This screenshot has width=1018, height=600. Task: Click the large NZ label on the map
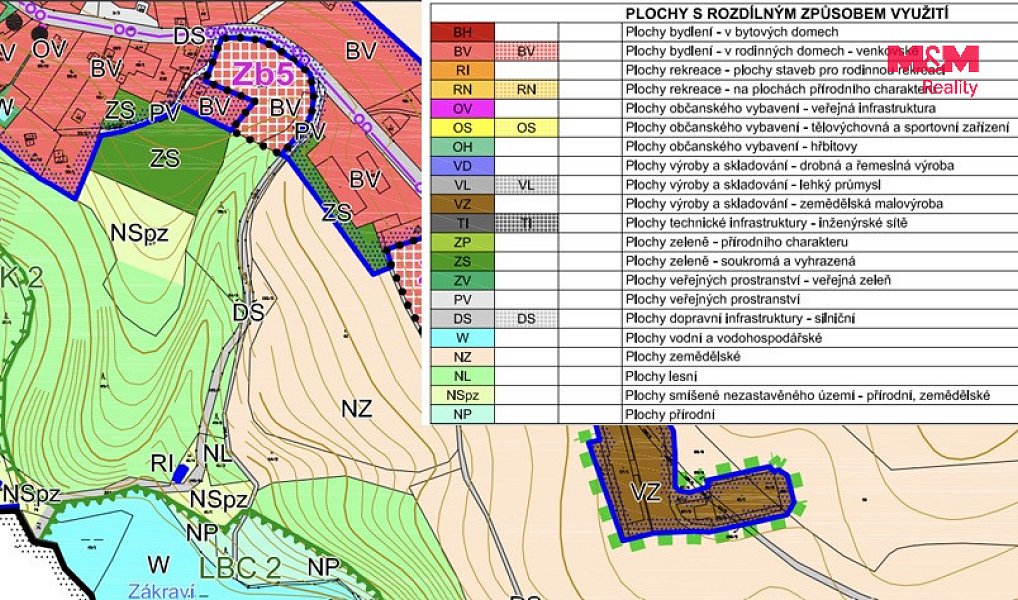coord(357,408)
